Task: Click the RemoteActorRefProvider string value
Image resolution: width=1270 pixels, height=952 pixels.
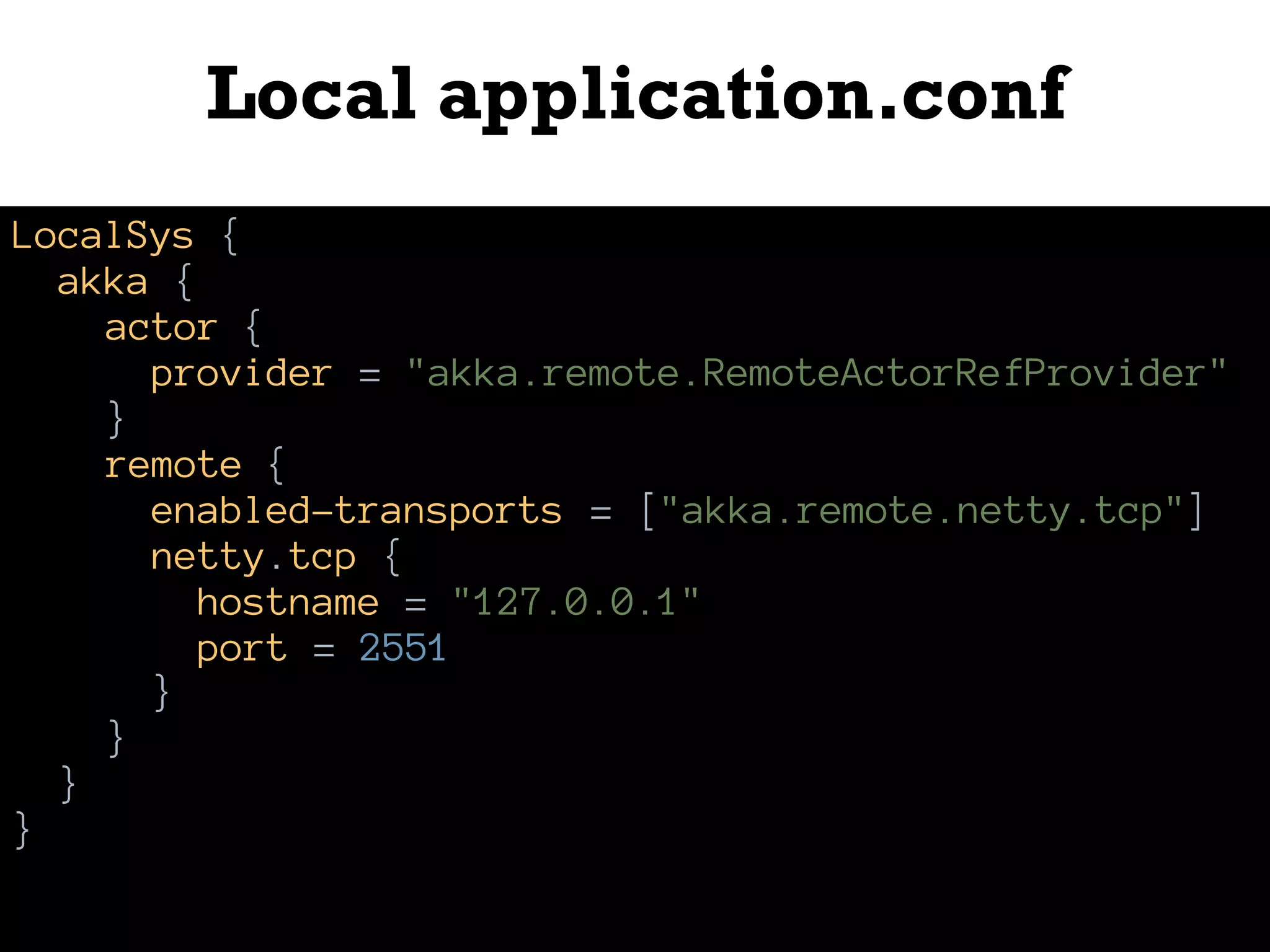Action: [816, 374]
